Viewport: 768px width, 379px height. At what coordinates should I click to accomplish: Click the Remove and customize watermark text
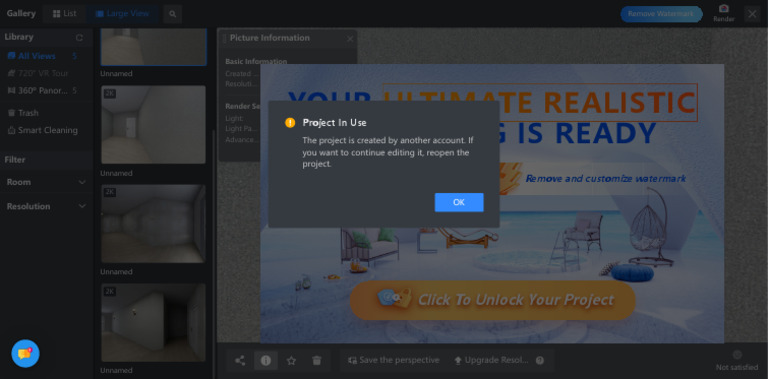pyautogui.click(x=605, y=178)
